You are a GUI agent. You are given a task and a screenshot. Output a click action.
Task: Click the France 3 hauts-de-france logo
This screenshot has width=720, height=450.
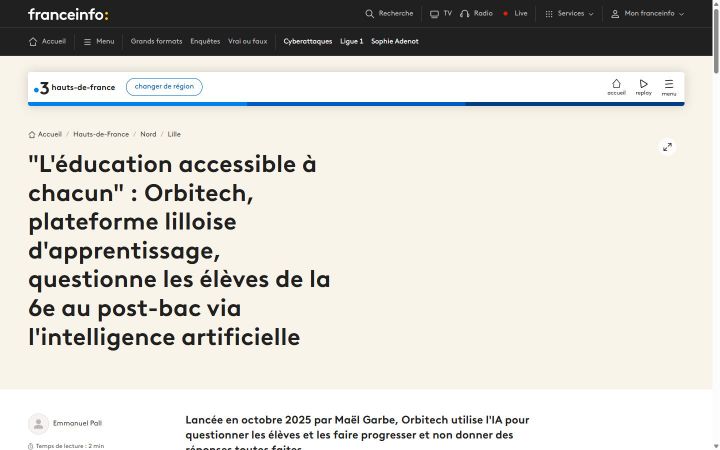pyautogui.click(x=74, y=87)
